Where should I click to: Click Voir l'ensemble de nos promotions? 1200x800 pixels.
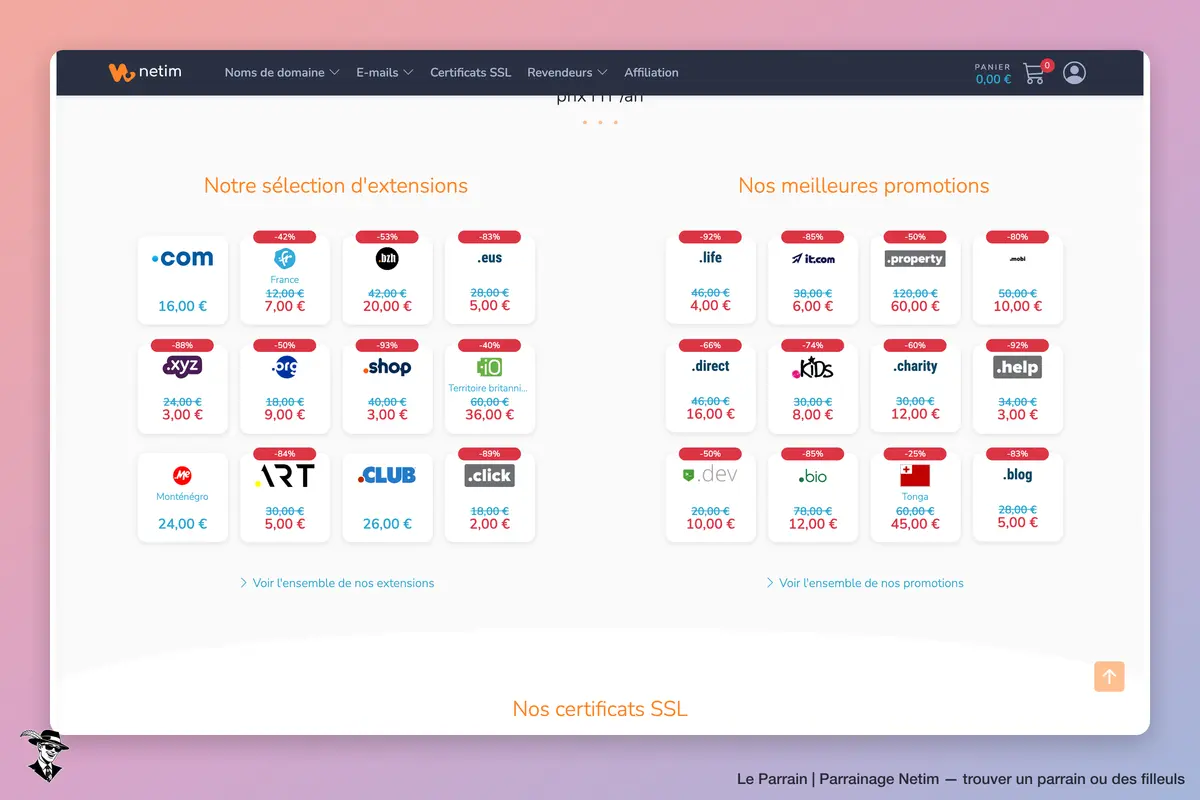pyautogui.click(x=864, y=583)
